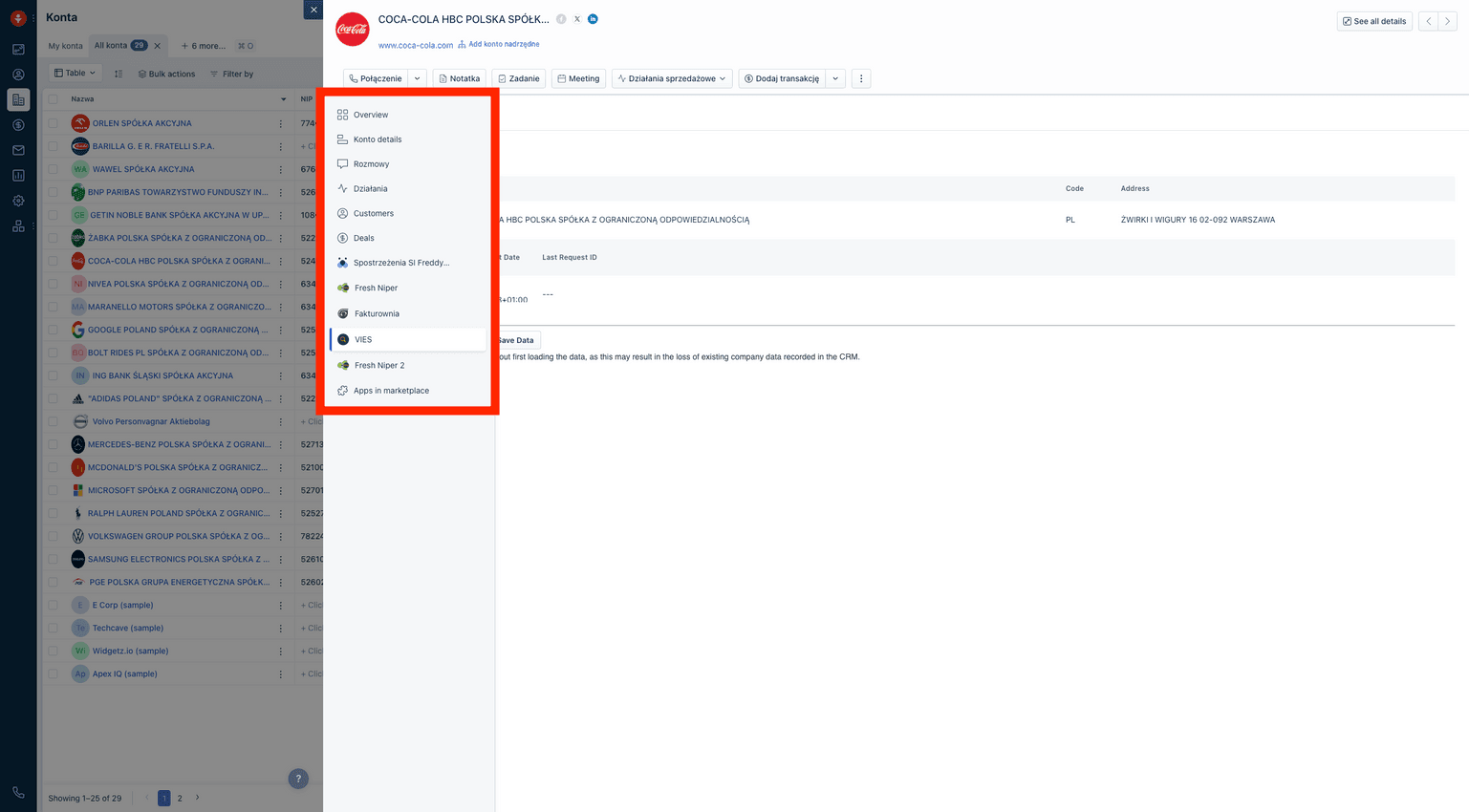Open the LinkedIn icon beside company name
This screenshot has height=812, width=1469.
[x=593, y=19]
